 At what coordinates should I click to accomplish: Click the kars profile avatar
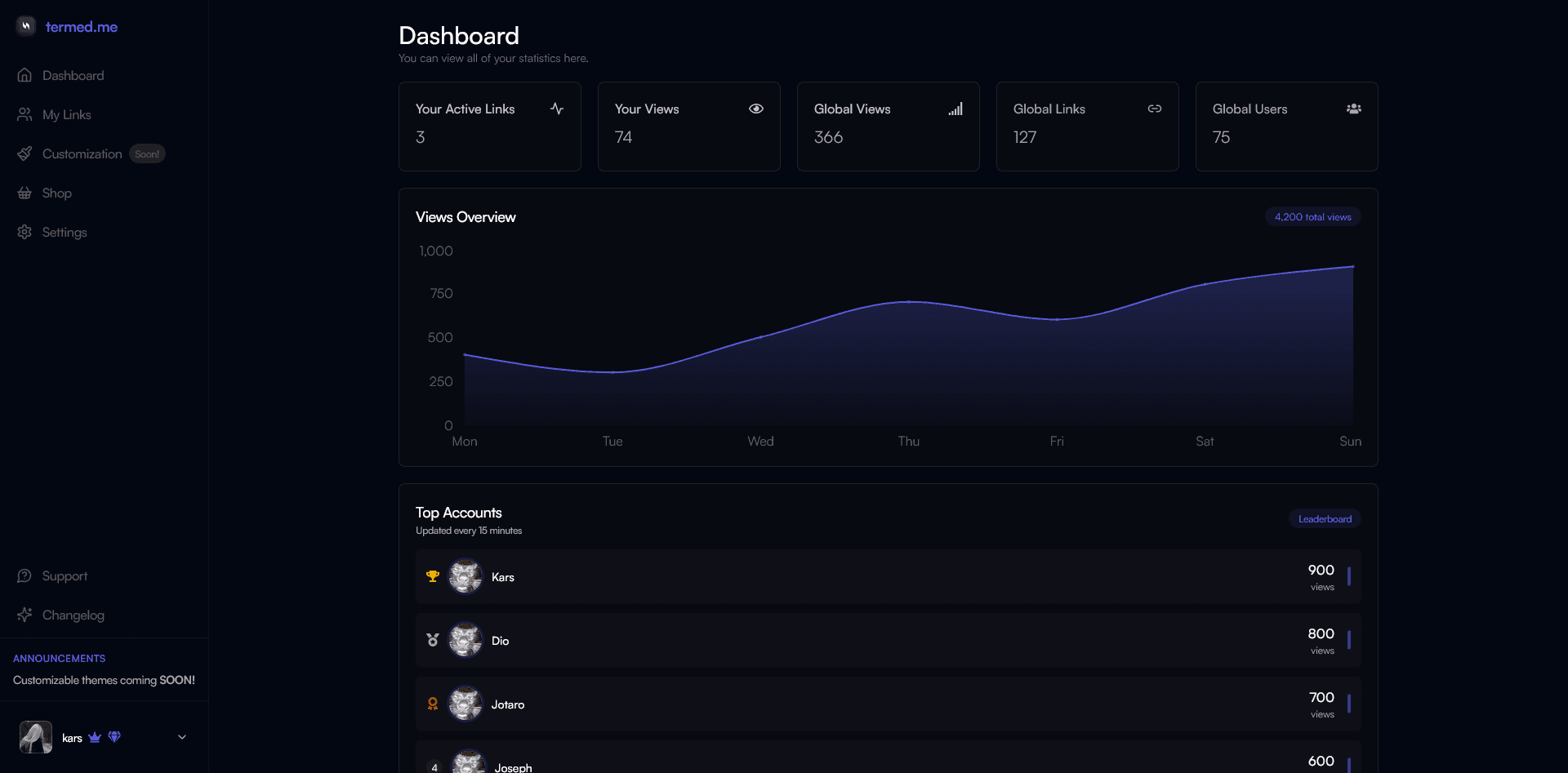36,737
